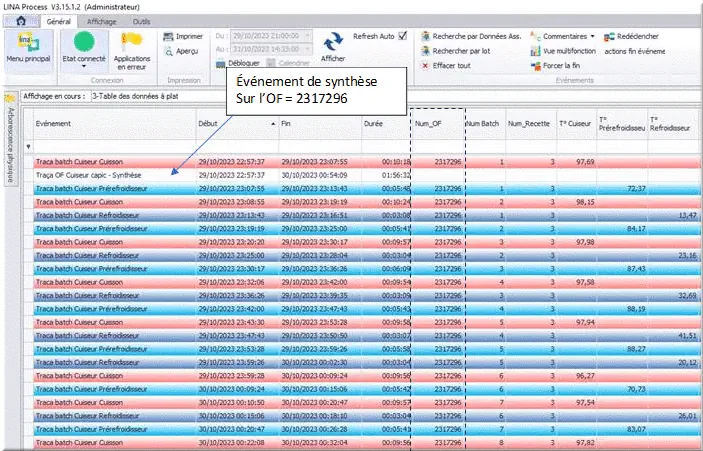Click the Num_Recette column header
Image resolution: width=703 pixels, height=451 pixels.
pos(531,124)
